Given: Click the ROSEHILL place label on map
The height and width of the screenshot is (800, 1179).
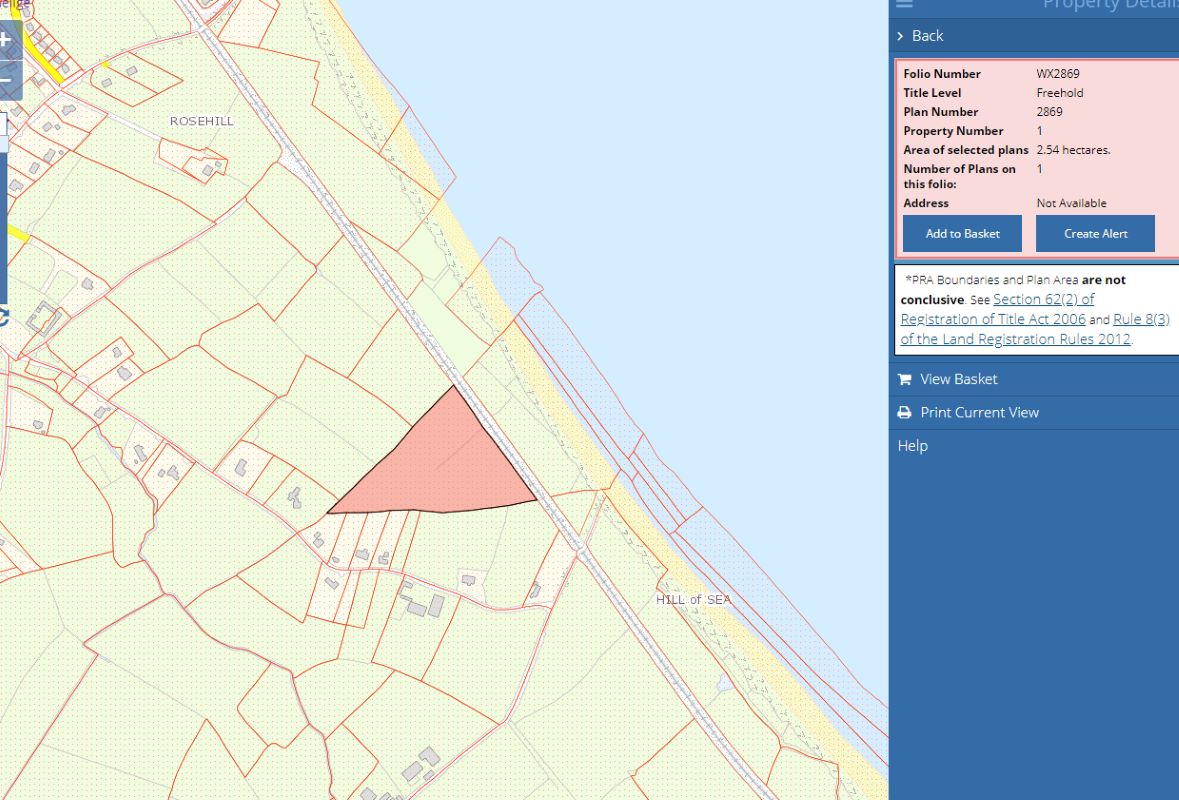Looking at the screenshot, I should (x=201, y=121).
